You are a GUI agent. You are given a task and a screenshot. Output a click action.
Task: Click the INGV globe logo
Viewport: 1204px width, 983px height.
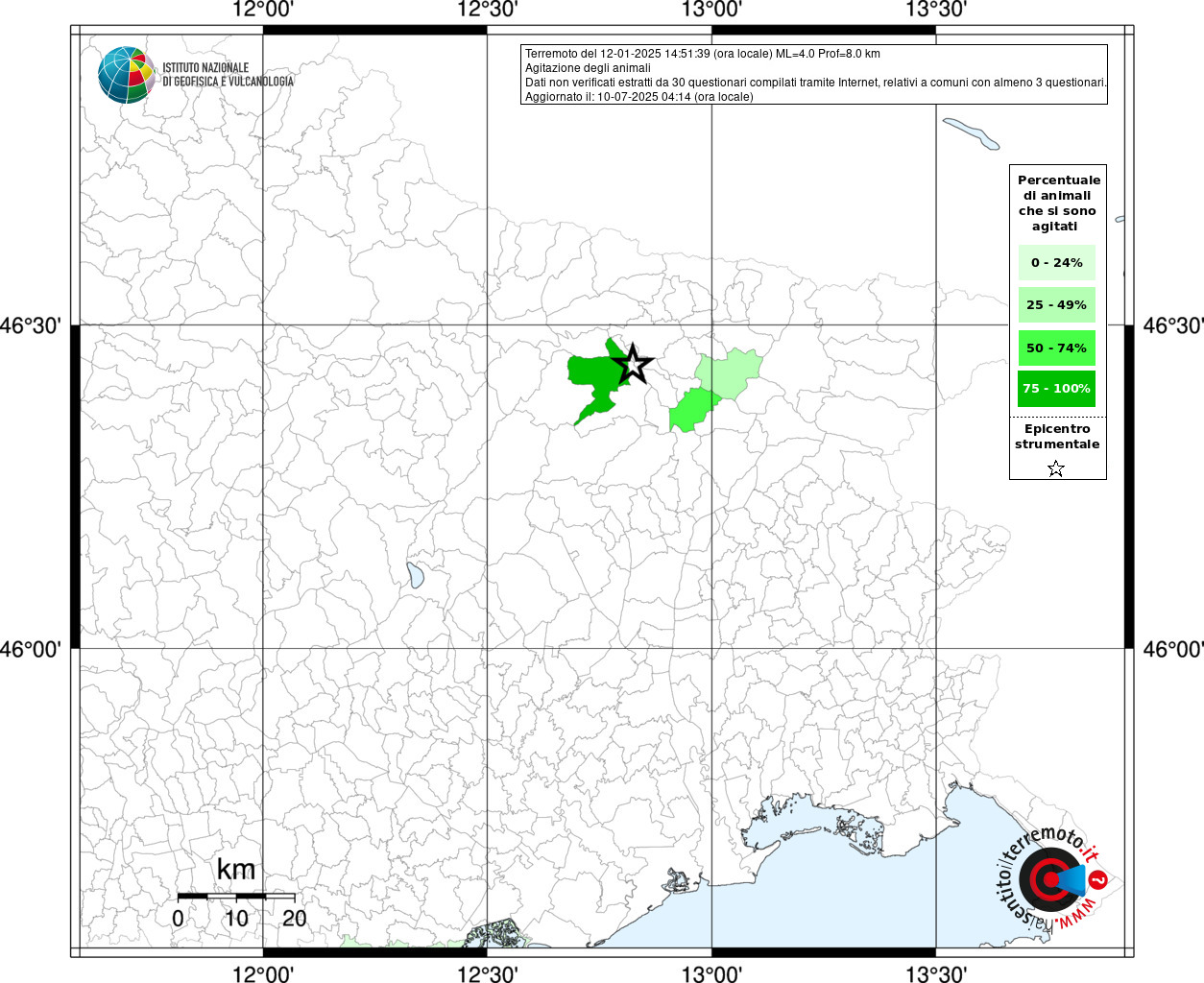[126, 75]
